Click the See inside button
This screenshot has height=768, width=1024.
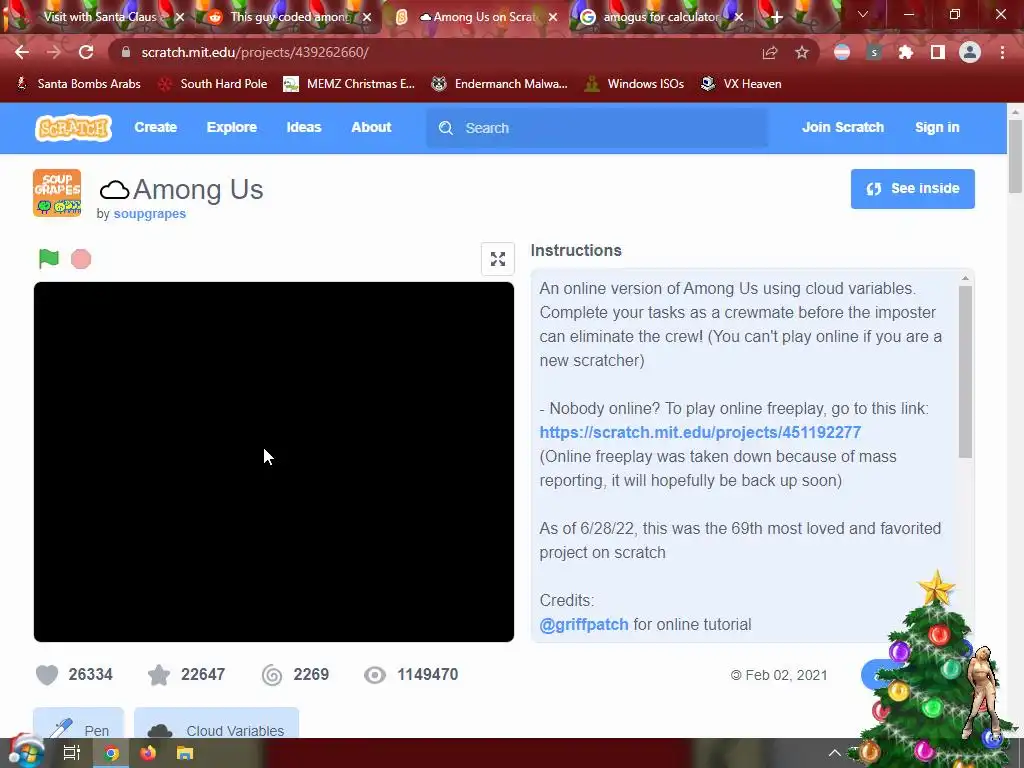coord(912,189)
